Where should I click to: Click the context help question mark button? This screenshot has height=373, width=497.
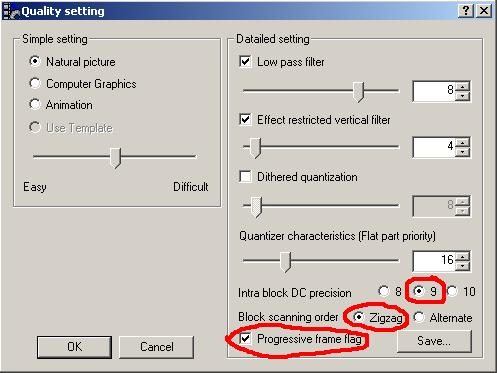(x=466, y=11)
